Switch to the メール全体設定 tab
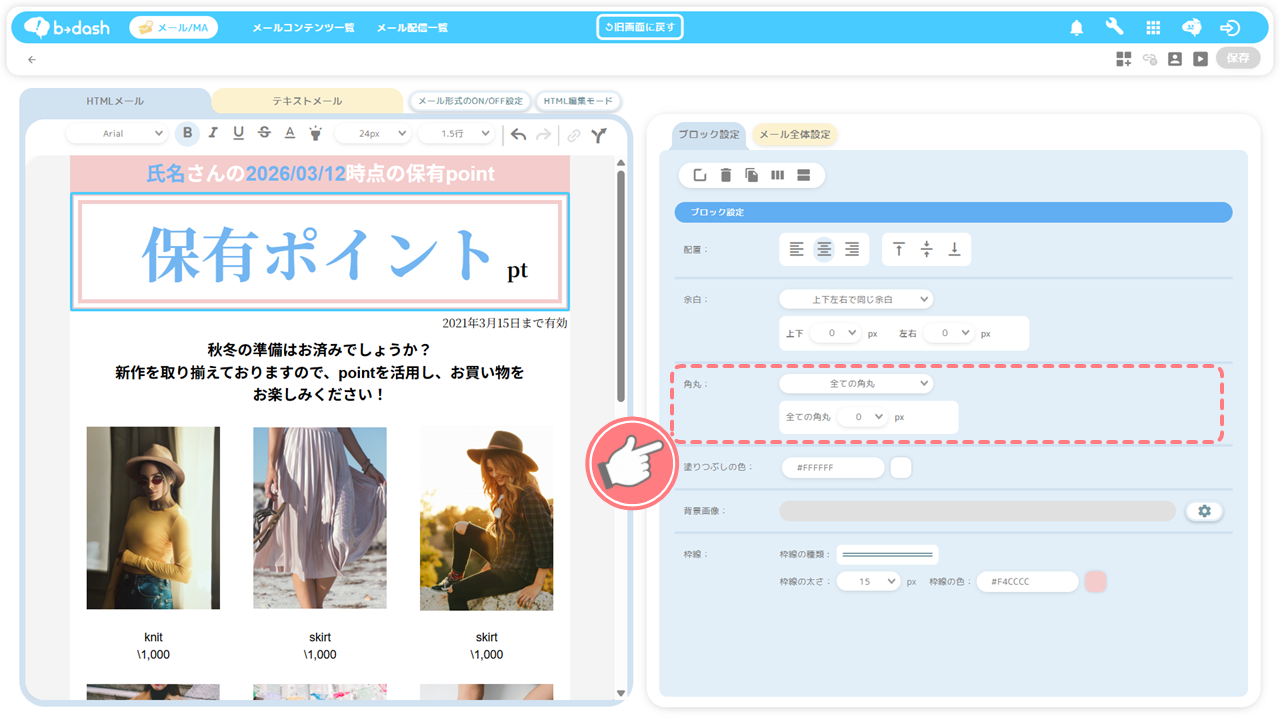The width and height of the screenshot is (1280, 720). point(794,135)
